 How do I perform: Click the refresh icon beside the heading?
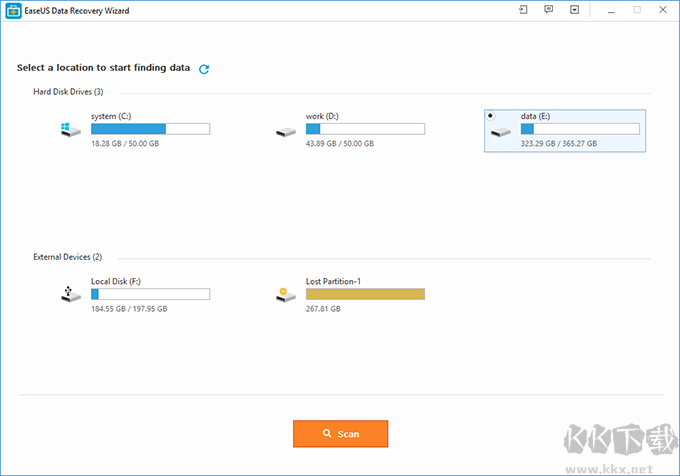[204, 69]
